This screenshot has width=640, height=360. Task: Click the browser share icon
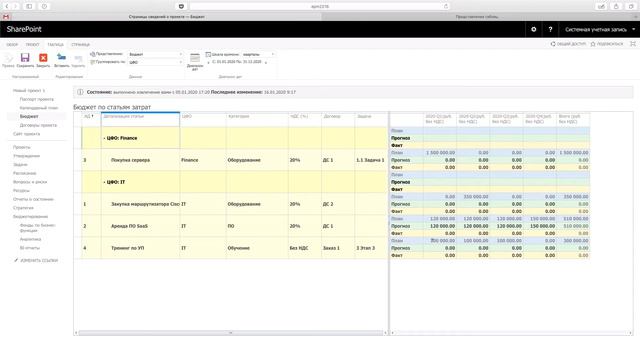(616, 6)
